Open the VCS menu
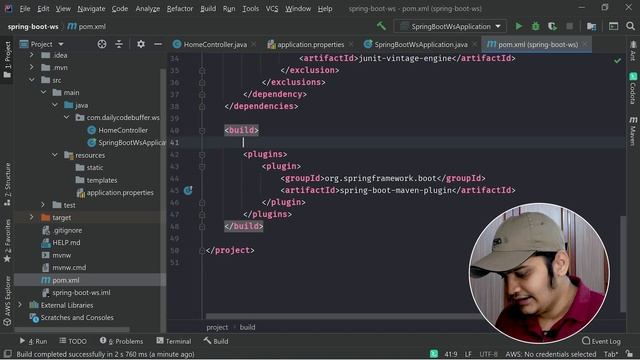Image resolution: width=640 pixels, height=360 pixels. pyautogui.click(x=271, y=9)
